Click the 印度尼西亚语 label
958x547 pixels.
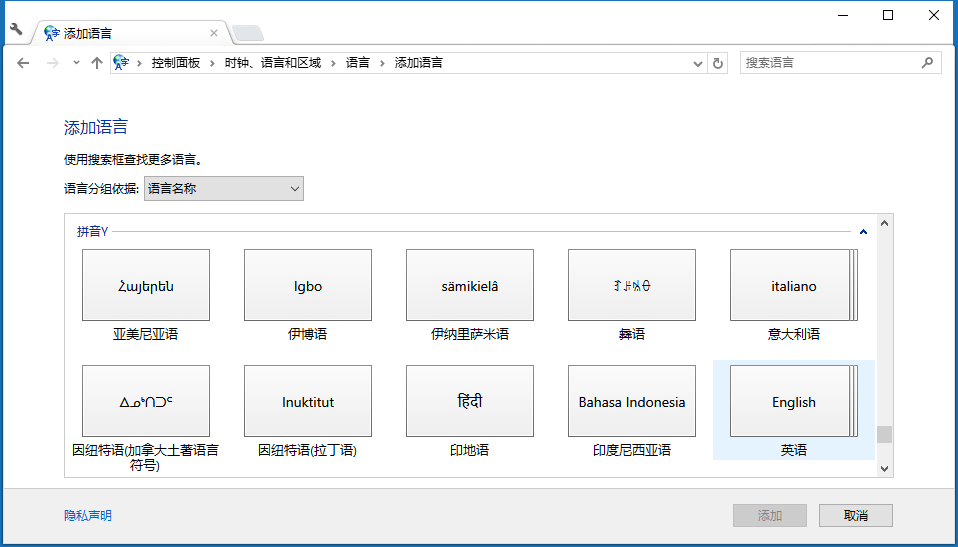click(x=632, y=450)
